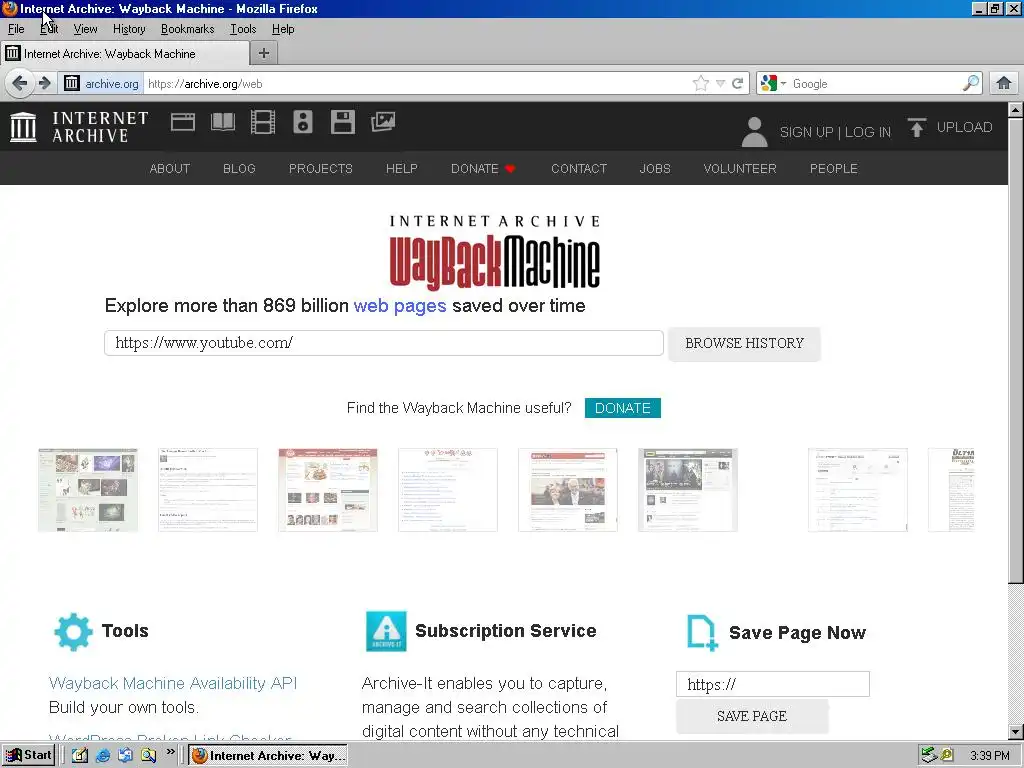Click the first quick launch icon beside Start
The image size is (1024, 768).
[80, 756]
